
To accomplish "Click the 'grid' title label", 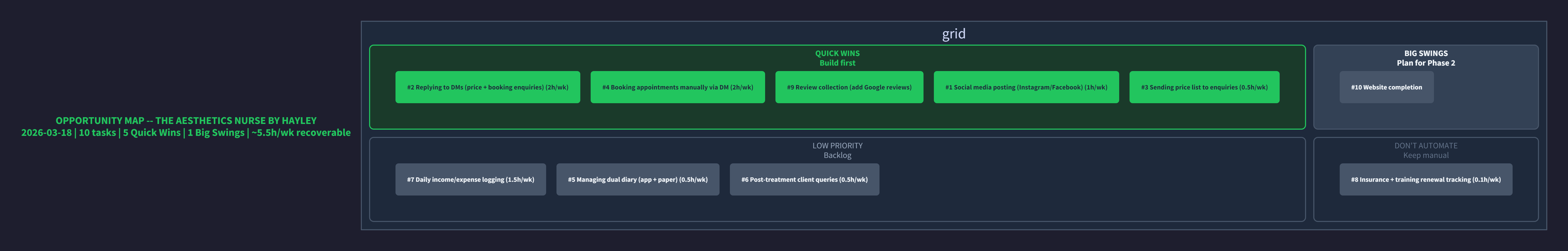I will pyautogui.click(x=953, y=33).
